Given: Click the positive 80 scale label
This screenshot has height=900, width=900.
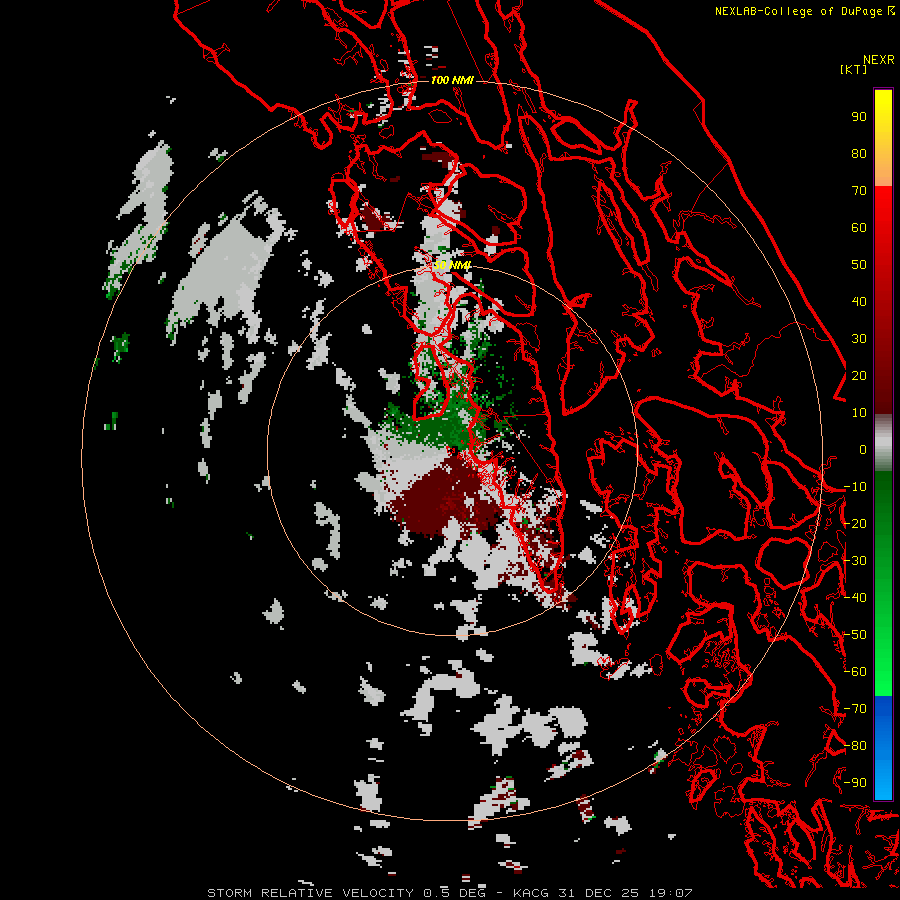Looking at the screenshot, I should 859,154.
